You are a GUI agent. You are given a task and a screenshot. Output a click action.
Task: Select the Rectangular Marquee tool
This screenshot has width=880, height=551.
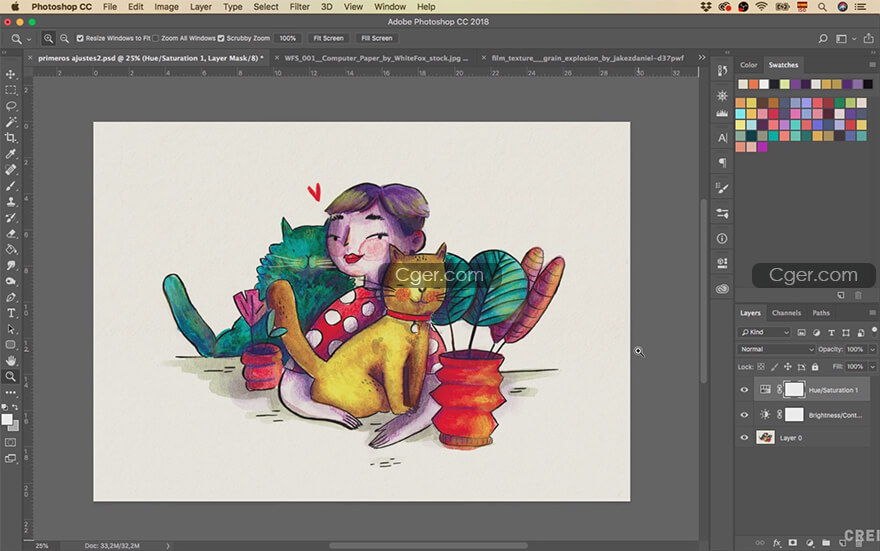(11, 90)
